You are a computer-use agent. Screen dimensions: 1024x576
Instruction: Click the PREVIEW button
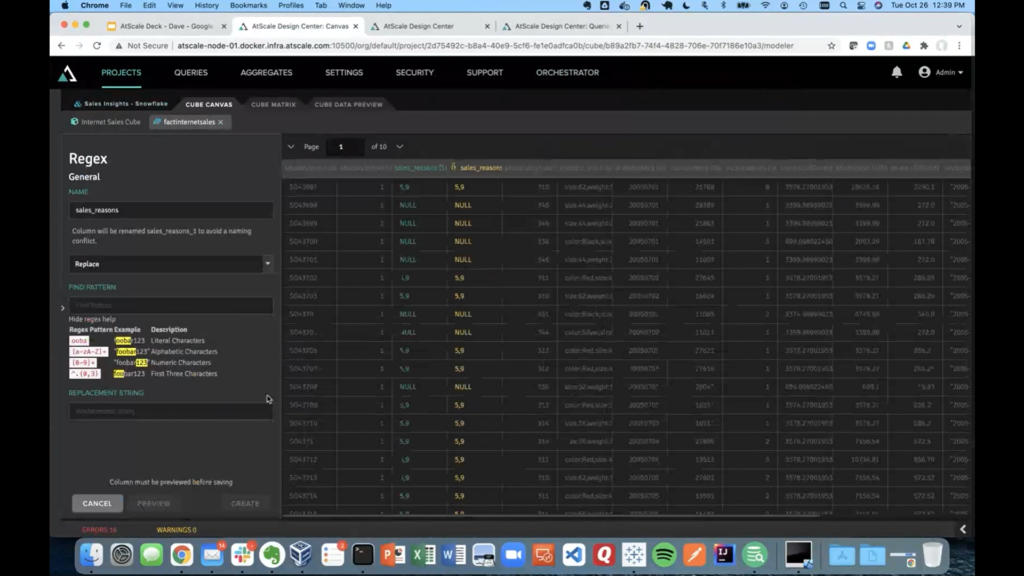153,504
